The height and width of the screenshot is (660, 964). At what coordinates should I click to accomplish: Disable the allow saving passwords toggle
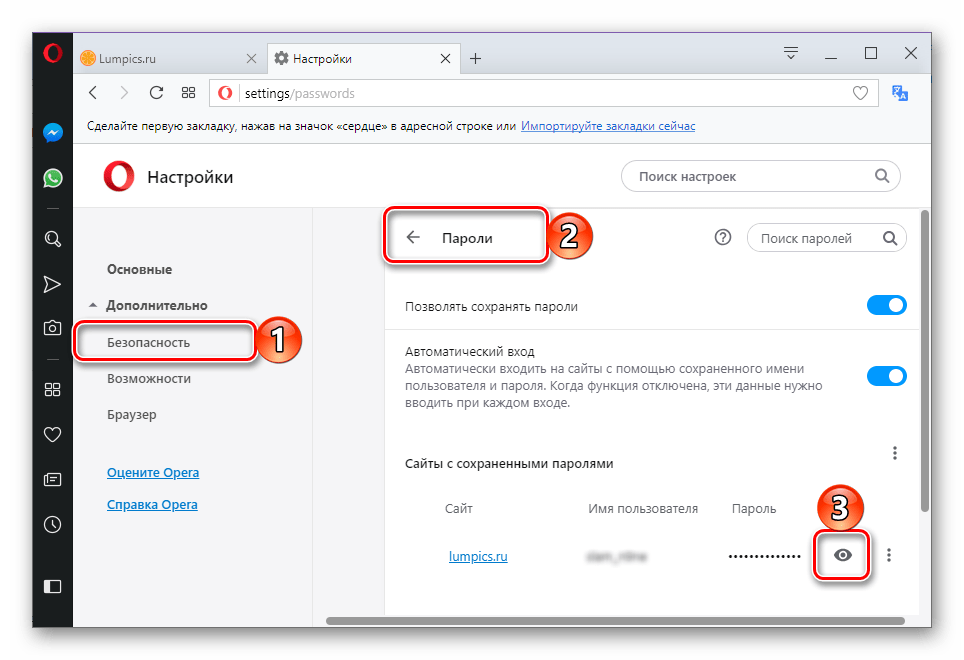[886, 306]
